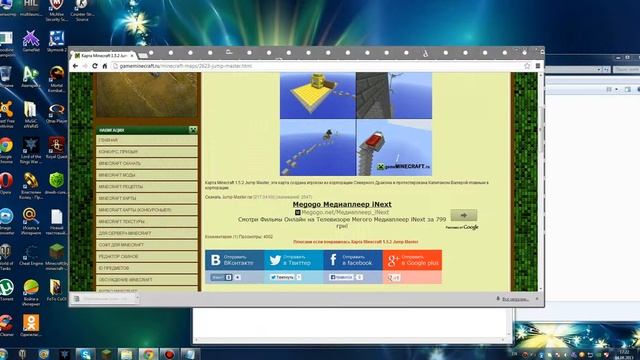640x360 pixels.
Task: Open the CCleaner desktop shortcut
Action: click(x=7, y=325)
